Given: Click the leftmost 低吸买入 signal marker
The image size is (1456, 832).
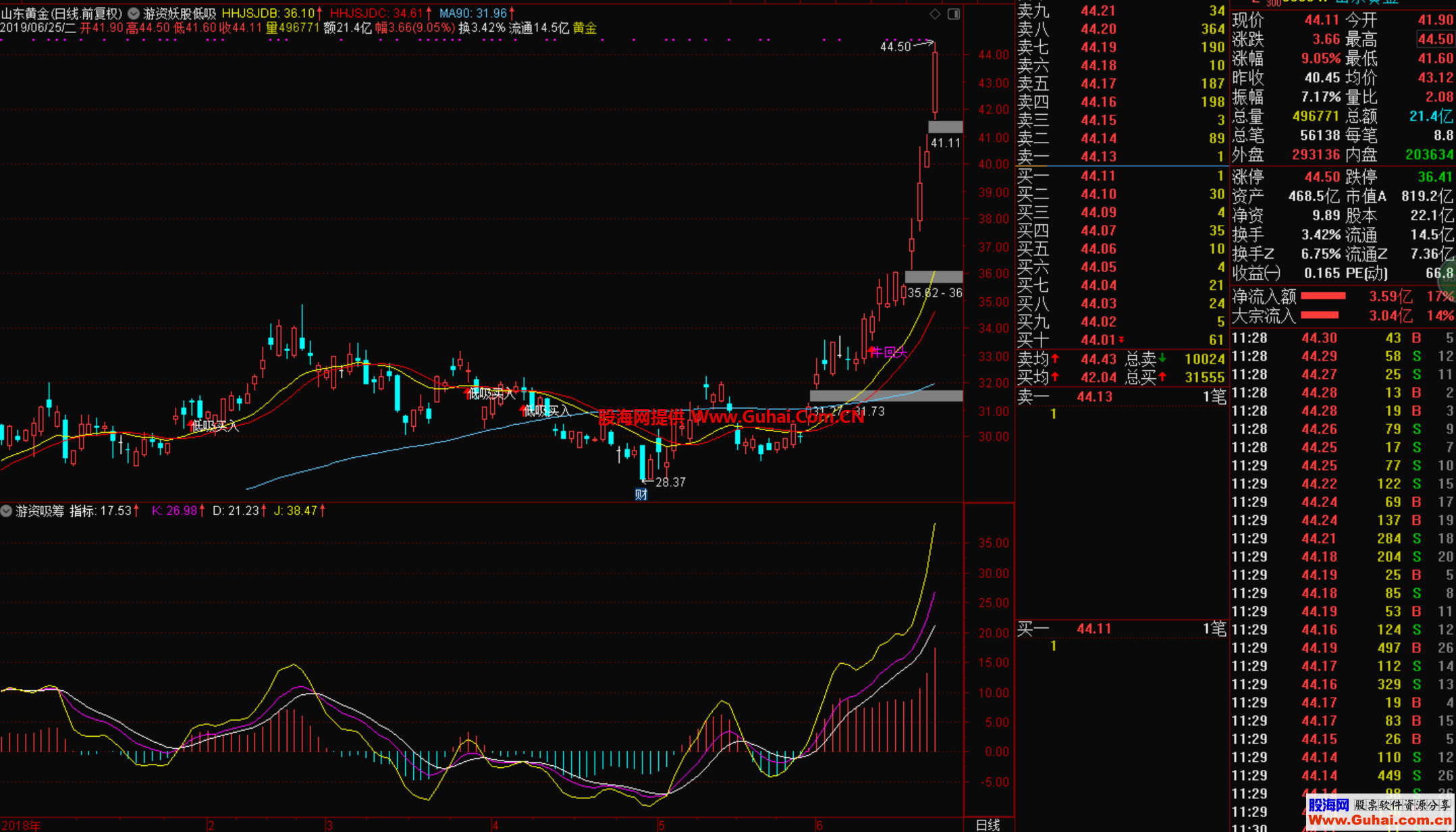Looking at the screenshot, I should (215, 425).
